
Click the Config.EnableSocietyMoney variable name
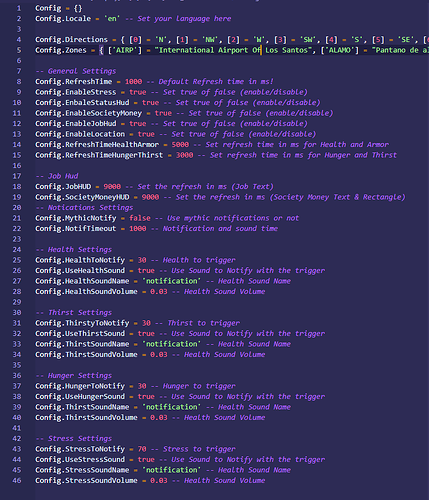coord(89,113)
